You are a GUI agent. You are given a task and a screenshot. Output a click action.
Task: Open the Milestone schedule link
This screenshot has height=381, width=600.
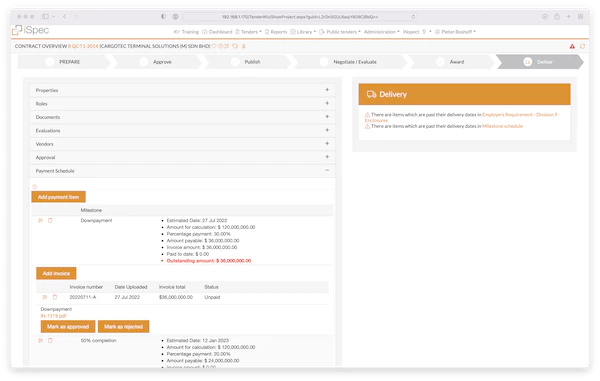click(x=502, y=126)
